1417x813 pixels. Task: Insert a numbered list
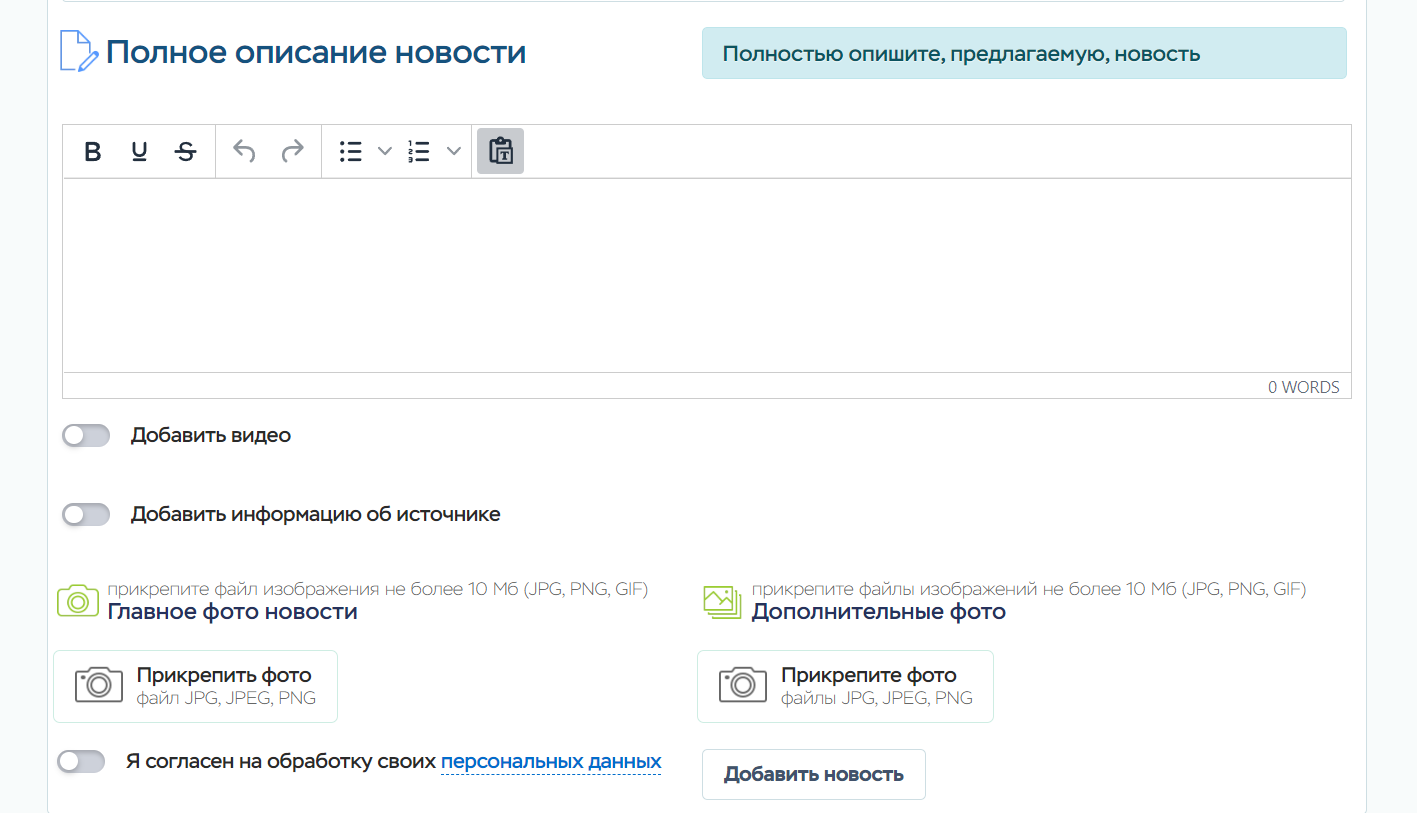coord(419,152)
